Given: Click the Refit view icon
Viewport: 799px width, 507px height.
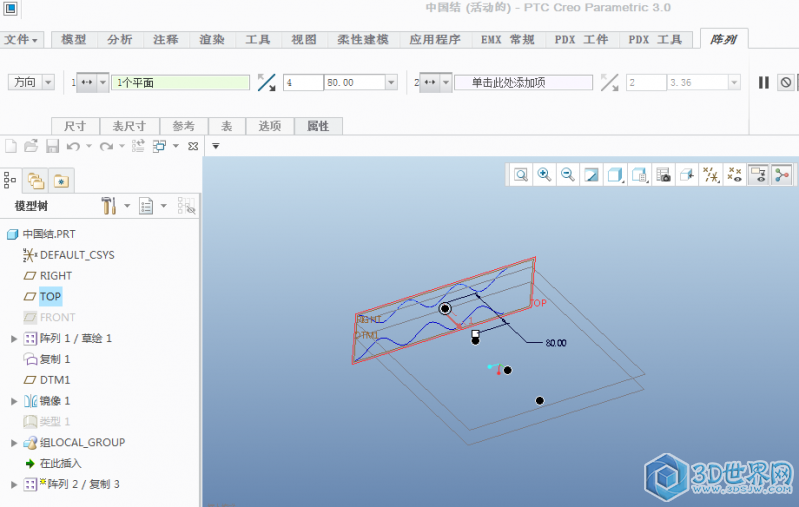Looking at the screenshot, I should tap(521, 175).
